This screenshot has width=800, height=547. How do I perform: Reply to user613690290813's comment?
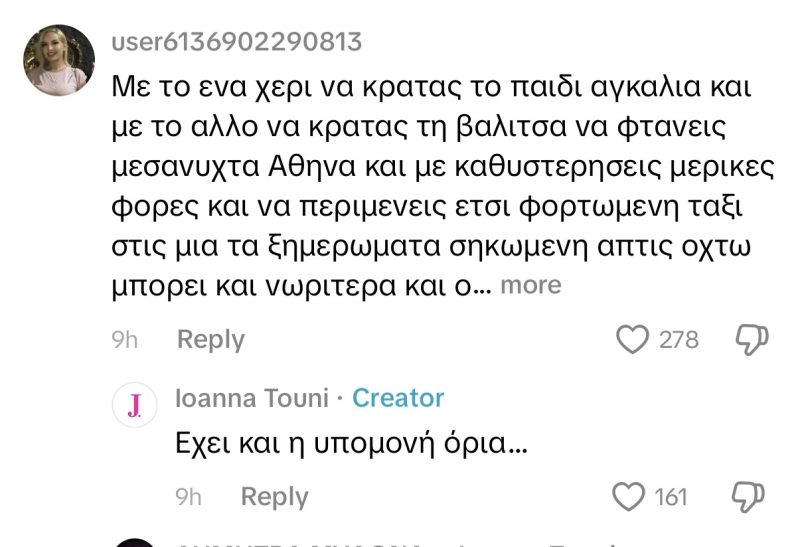click(x=210, y=339)
